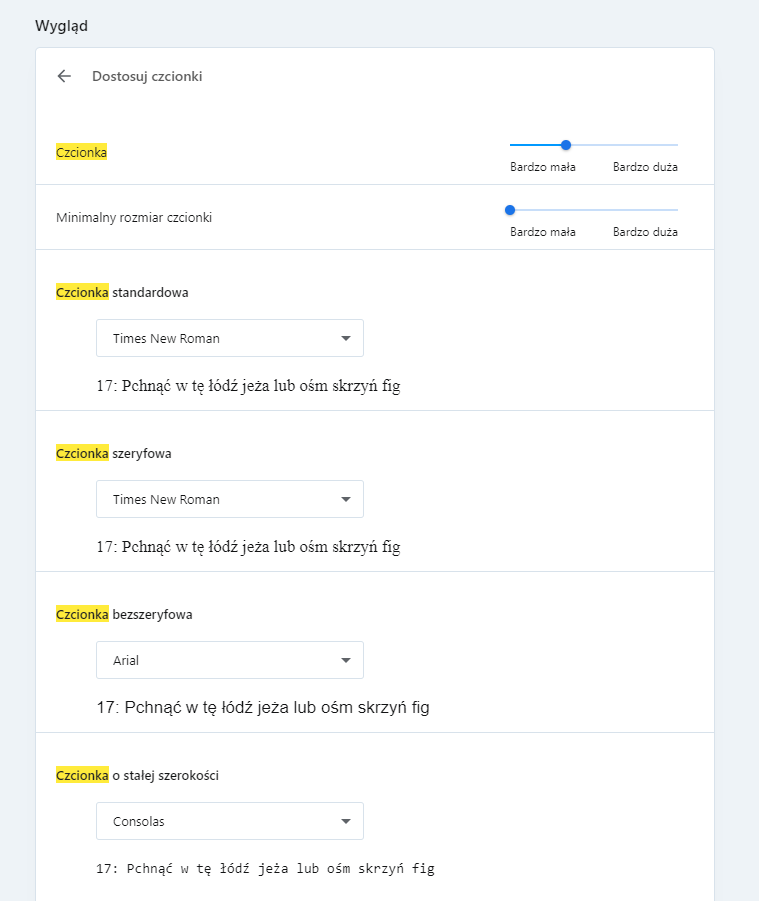Click the dropdown arrow next to Consolas
Viewport: 759px width, 901px height.
click(346, 821)
